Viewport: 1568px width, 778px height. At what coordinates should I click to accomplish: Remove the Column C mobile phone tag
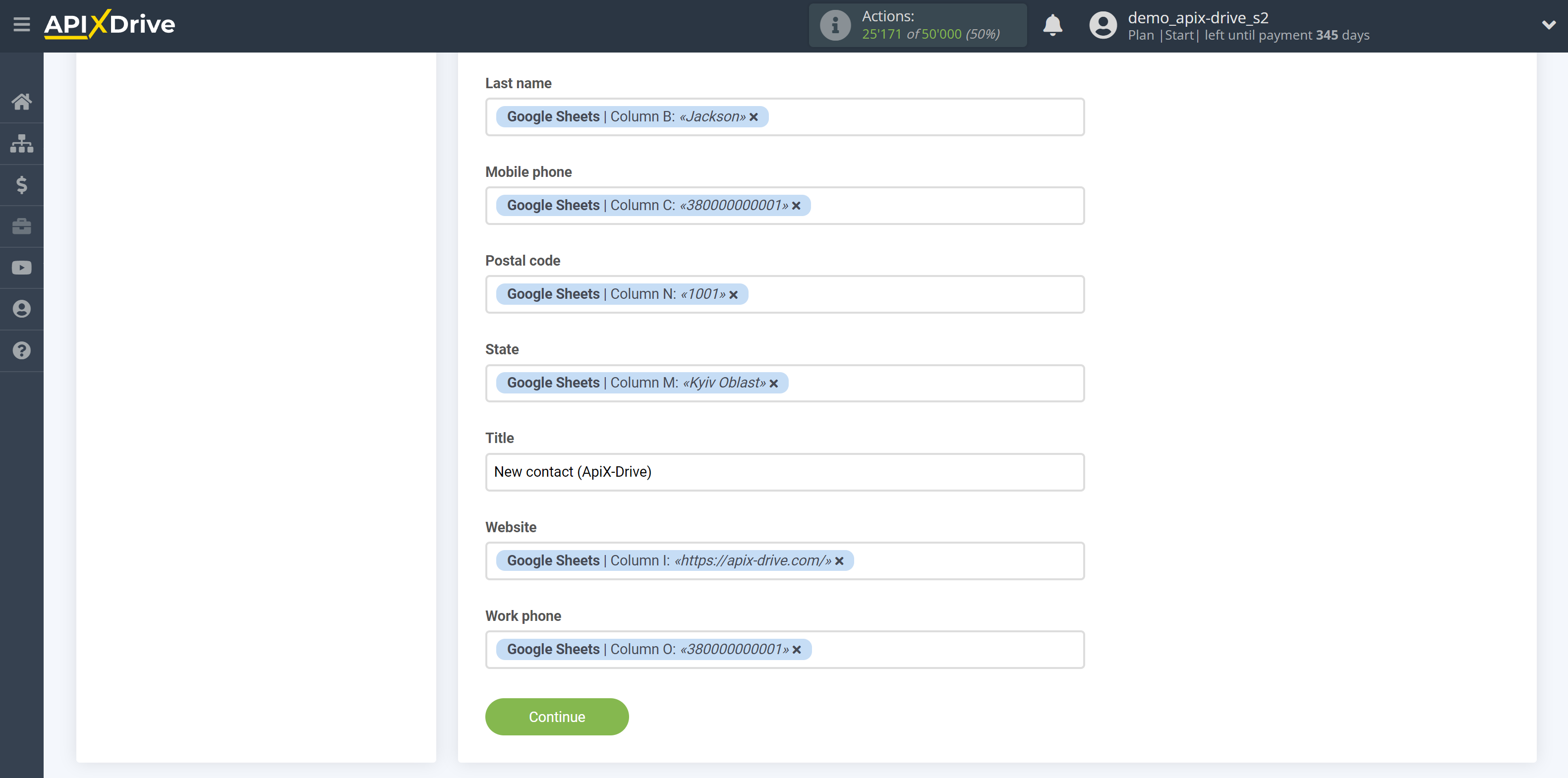point(796,206)
